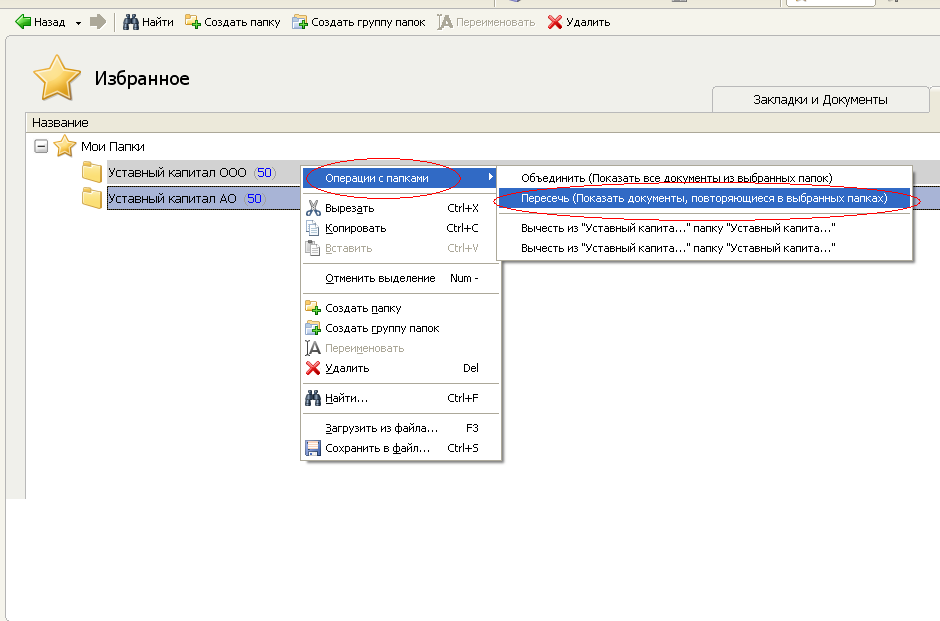The height and width of the screenshot is (621, 940).
Task: Click the 50 count next to АО folder
Action: click(x=254, y=198)
